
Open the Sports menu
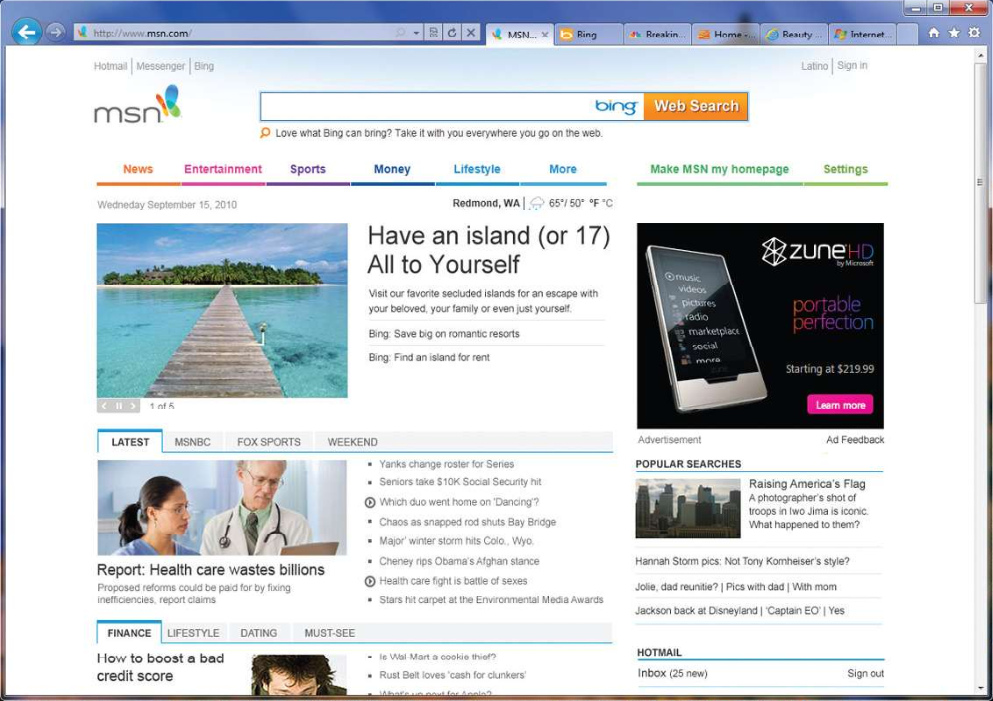[x=308, y=169]
